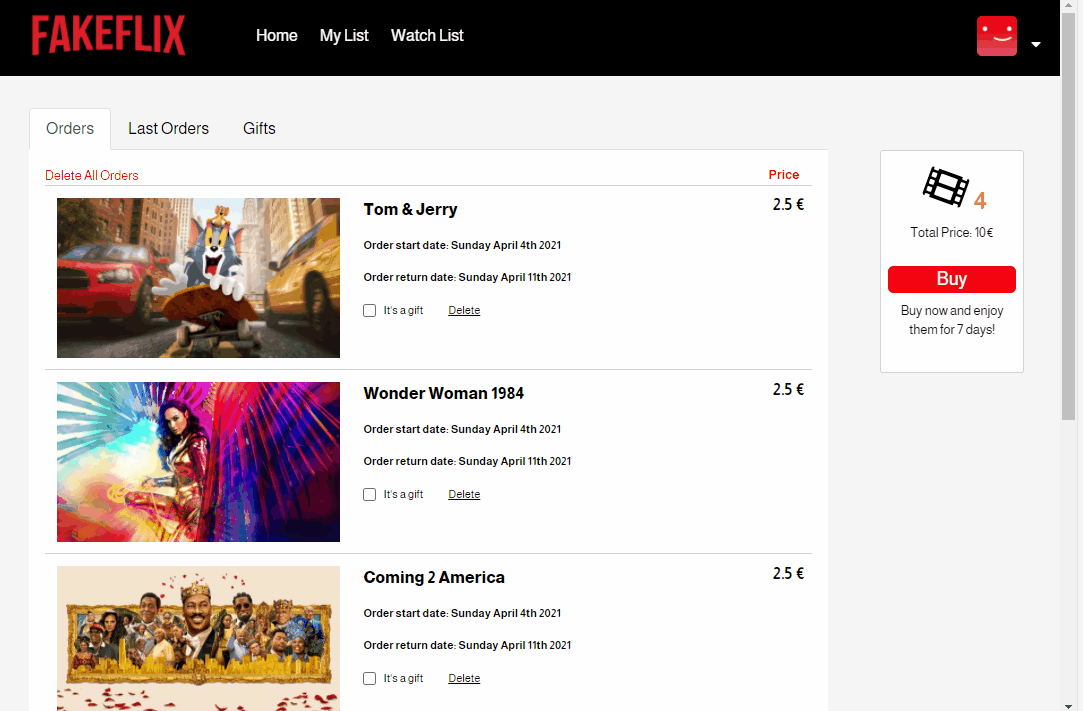Click Wonder Woman 1984 order start date text
1083x711 pixels.
coord(462,429)
